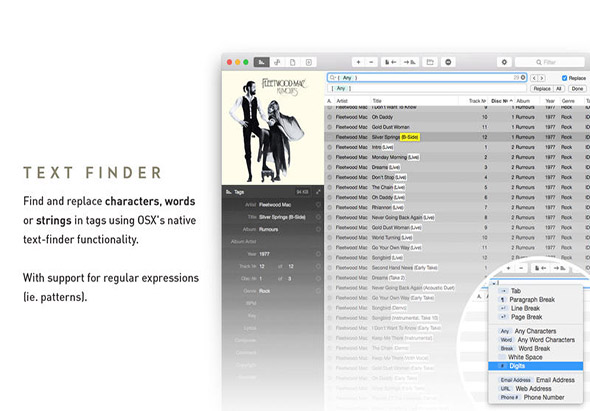The image size is (590, 411).
Task: Uncheck the Replace checkbox
Action: click(564, 78)
